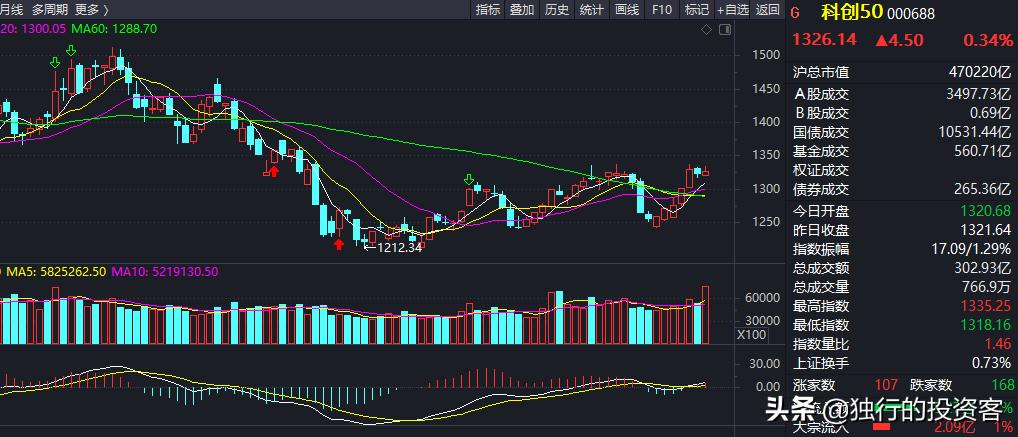Click the volume MA5: 5825262.50 label
Screen dimensions: 1018x437
56,271
